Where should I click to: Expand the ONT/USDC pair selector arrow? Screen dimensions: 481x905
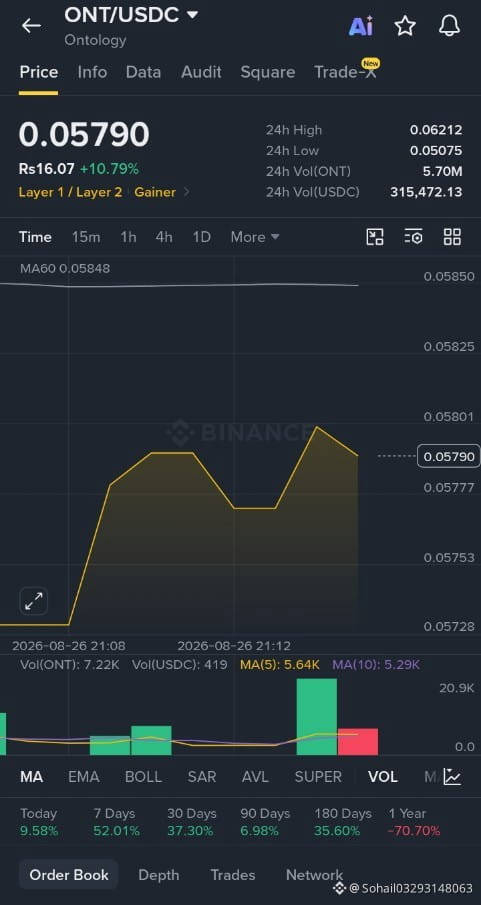coord(192,15)
